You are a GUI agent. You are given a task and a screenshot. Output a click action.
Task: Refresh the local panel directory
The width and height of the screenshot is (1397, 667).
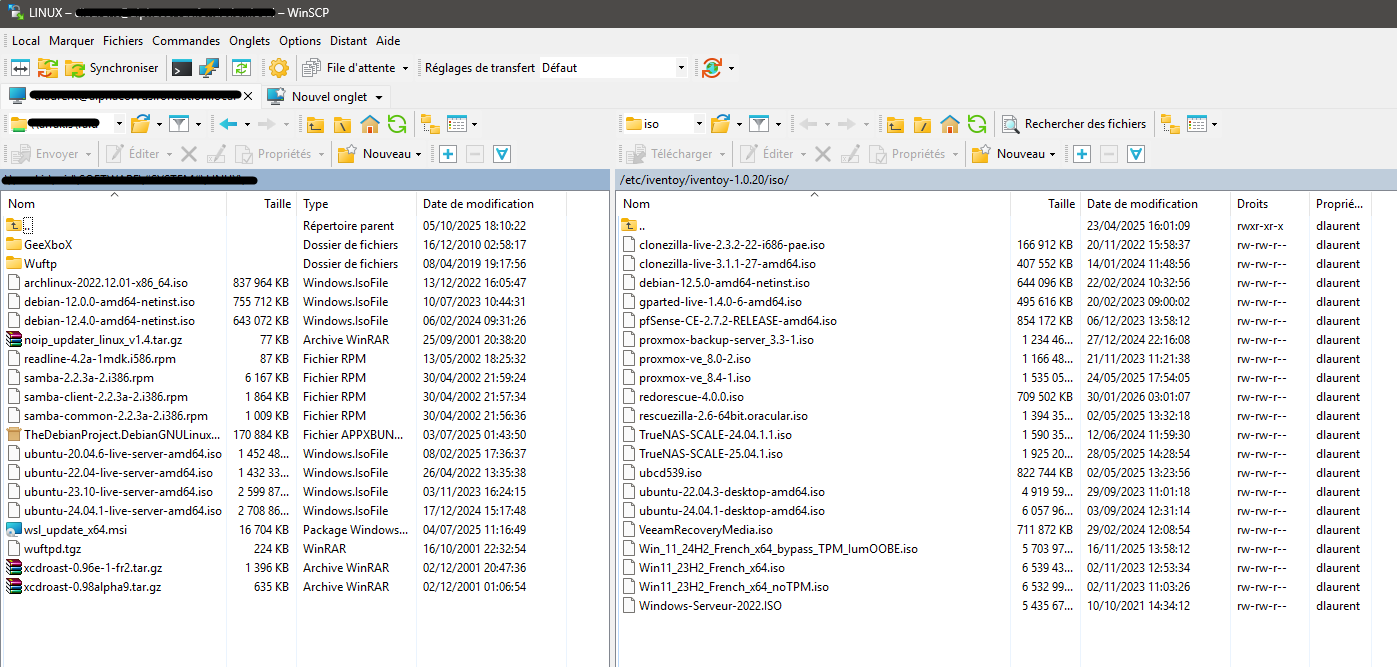point(397,124)
